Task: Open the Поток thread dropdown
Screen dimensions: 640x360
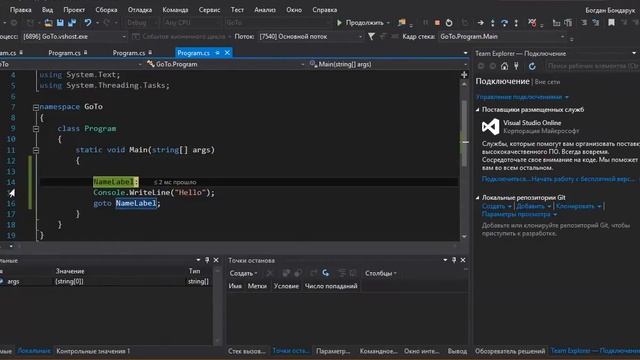Action: [311, 37]
